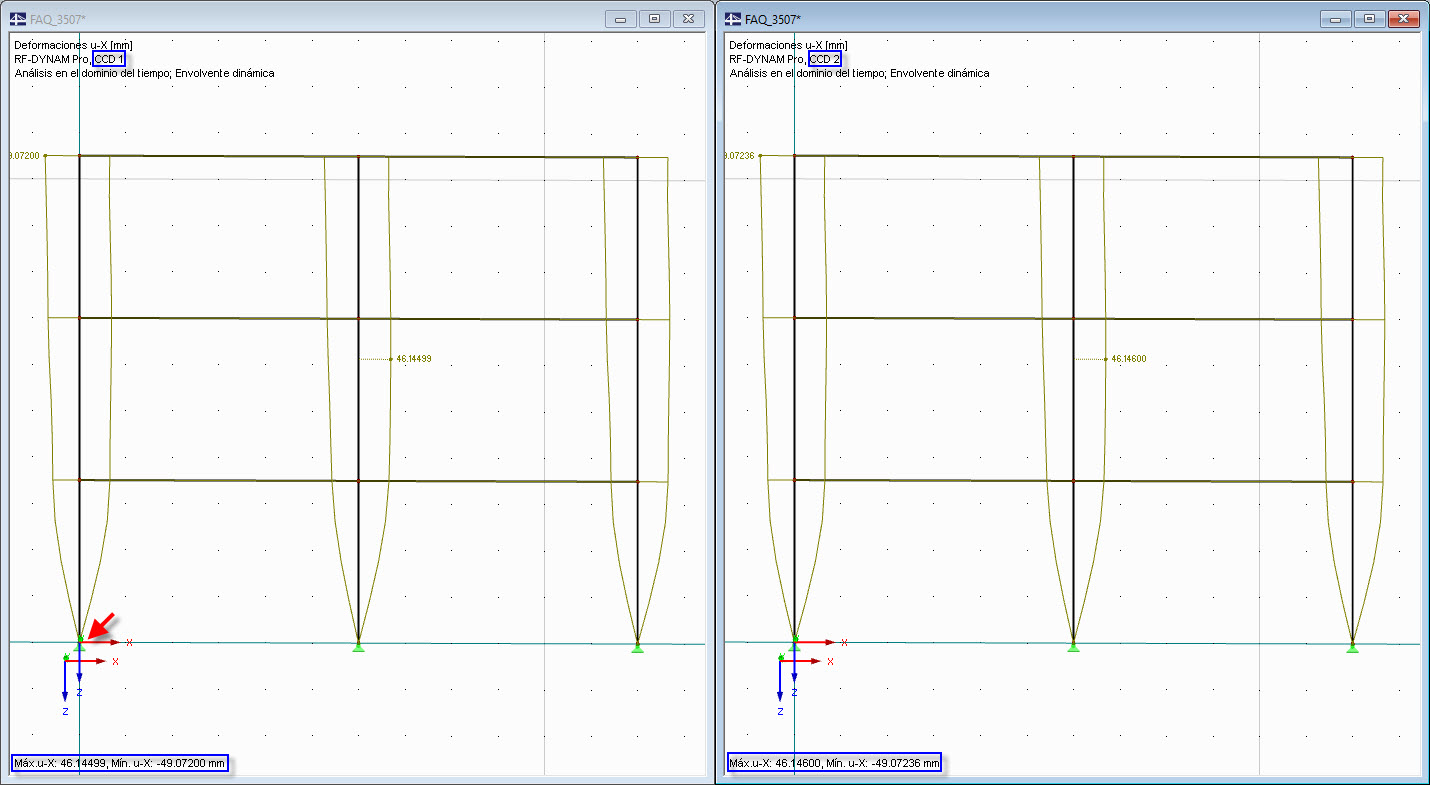Click the "Deformaciones u-X [mm]" heading in the CCD 2 window
This screenshot has height=785, width=1430.
click(x=788, y=45)
